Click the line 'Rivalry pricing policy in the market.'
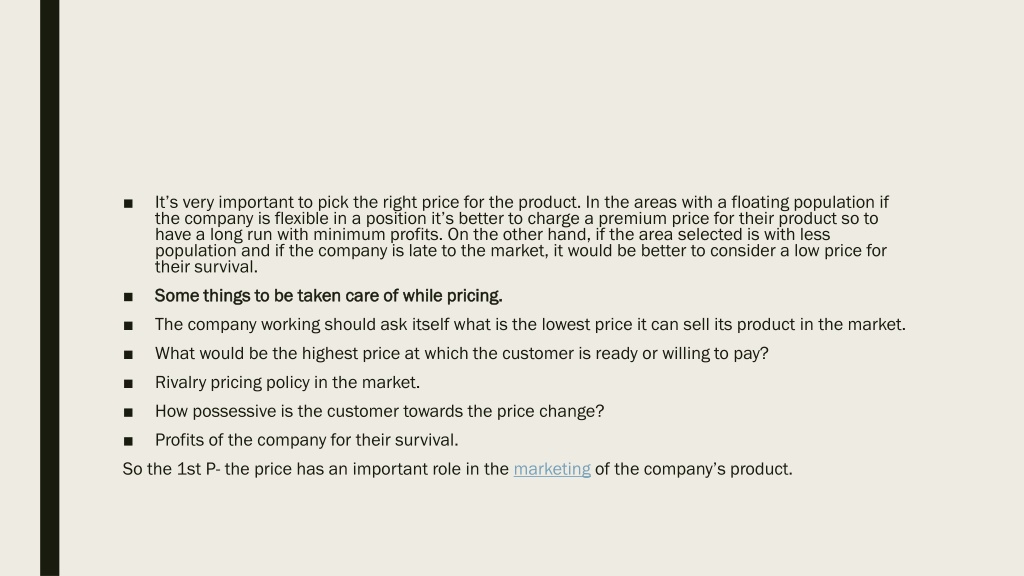Screen dimensions: 1024x576 287,382
